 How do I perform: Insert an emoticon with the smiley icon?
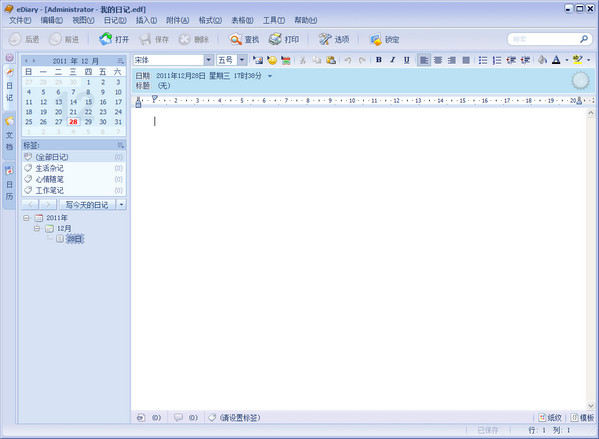pos(272,60)
